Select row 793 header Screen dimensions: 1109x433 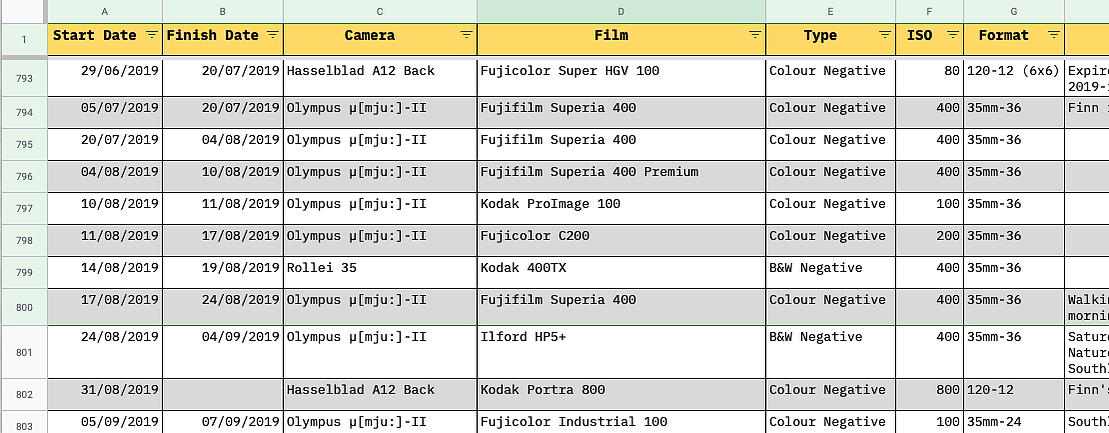click(24, 78)
